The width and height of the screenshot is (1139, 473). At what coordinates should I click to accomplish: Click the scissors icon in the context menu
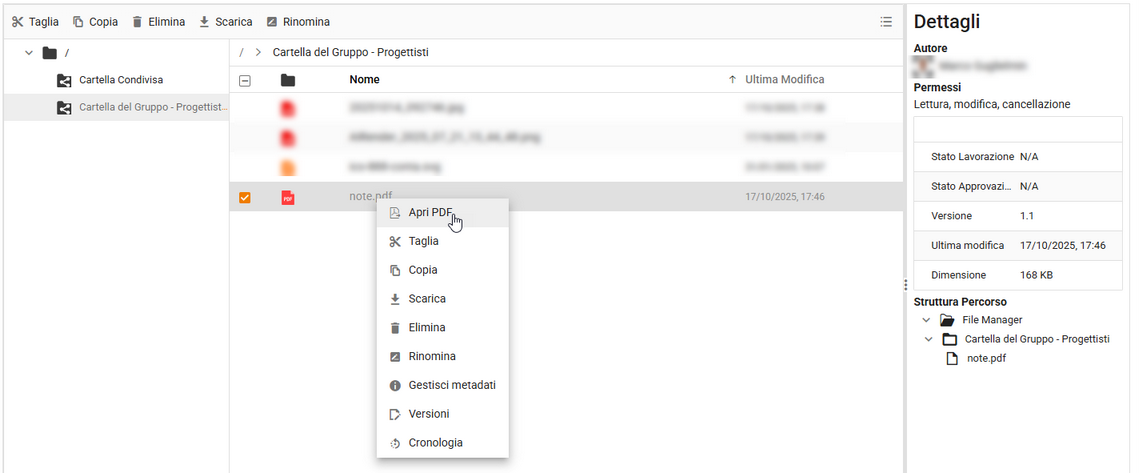[x=395, y=241]
